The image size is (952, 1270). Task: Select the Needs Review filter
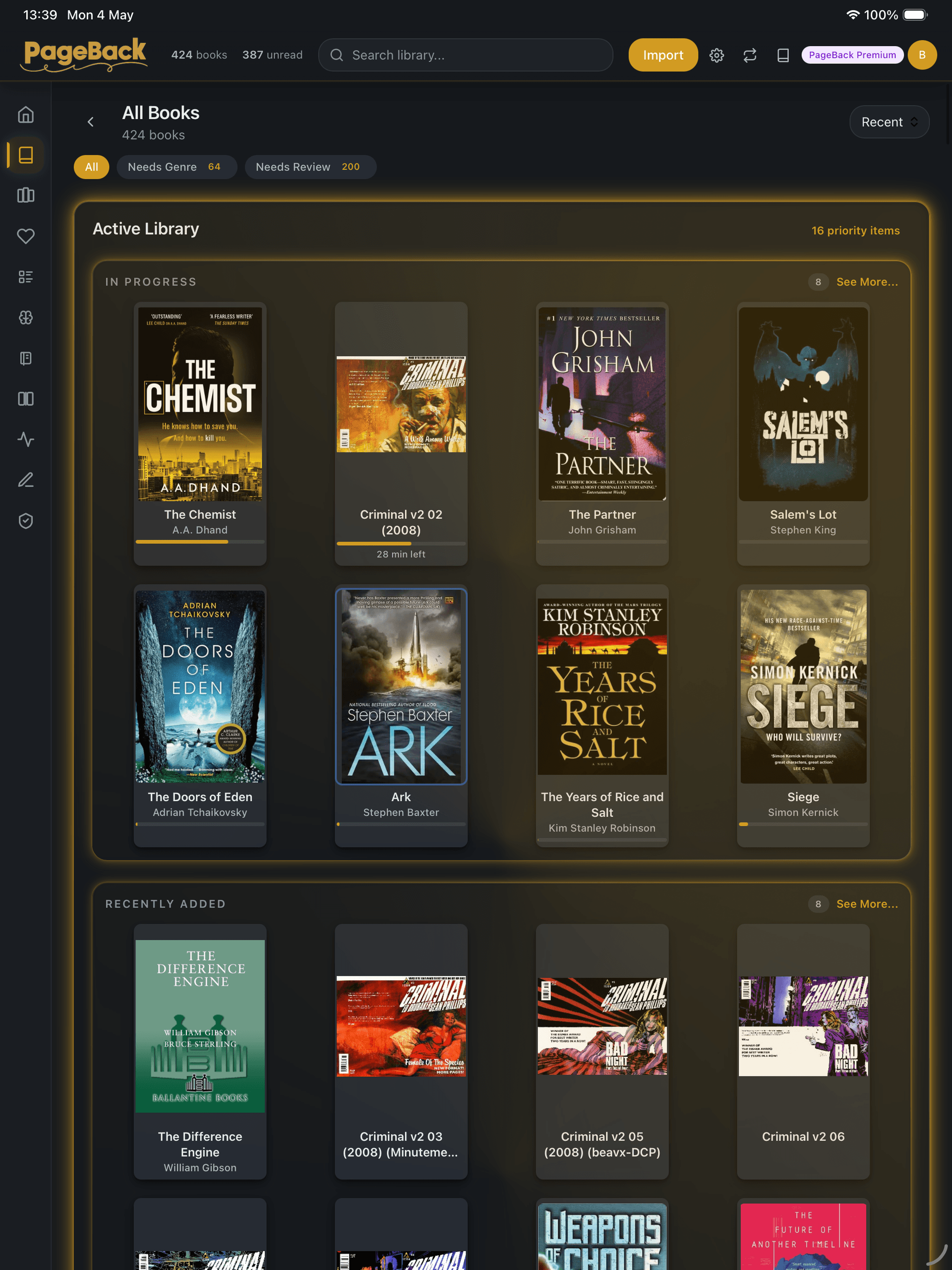310,167
